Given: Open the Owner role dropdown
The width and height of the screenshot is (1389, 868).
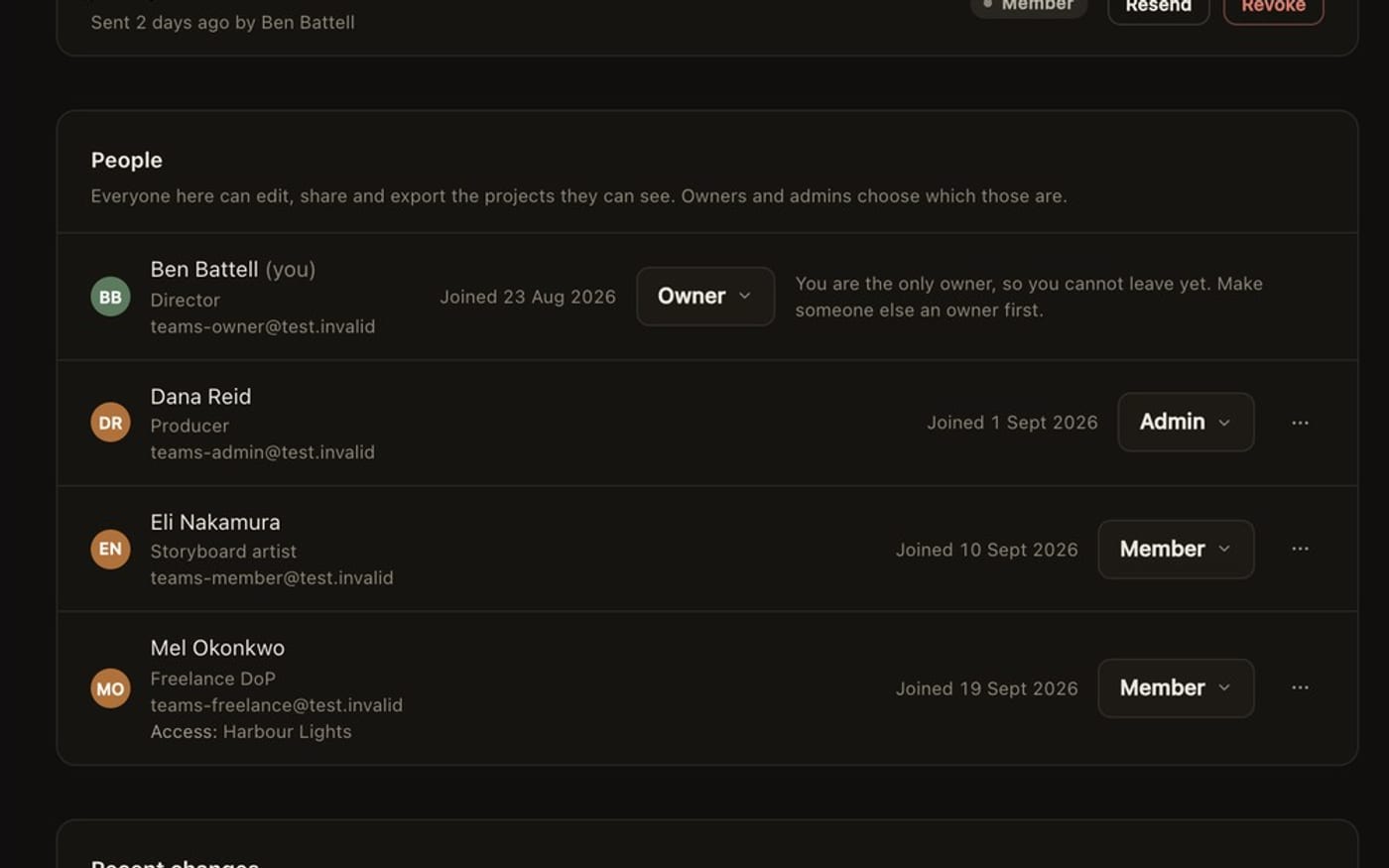Looking at the screenshot, I should point(705,297).
